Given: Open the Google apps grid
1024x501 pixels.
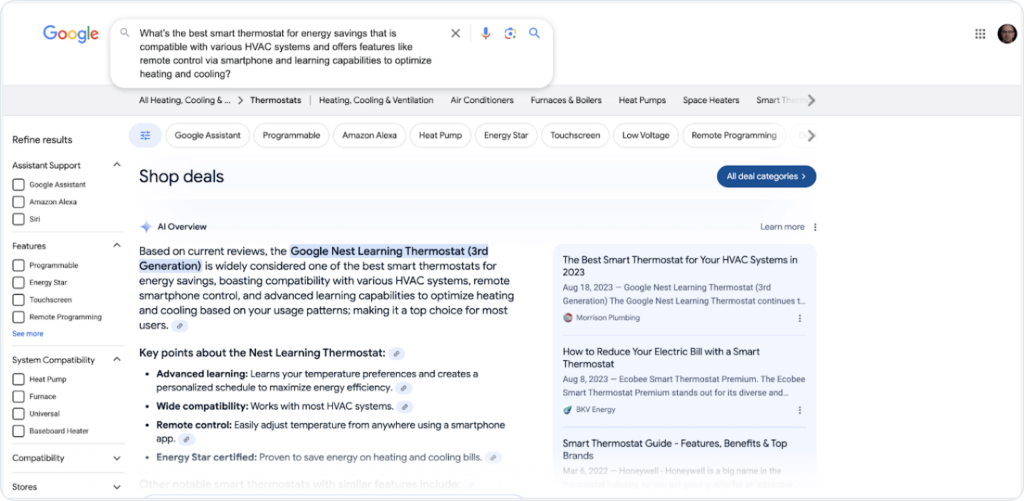Looking at the screenshot, I should (x=980, y=34).
